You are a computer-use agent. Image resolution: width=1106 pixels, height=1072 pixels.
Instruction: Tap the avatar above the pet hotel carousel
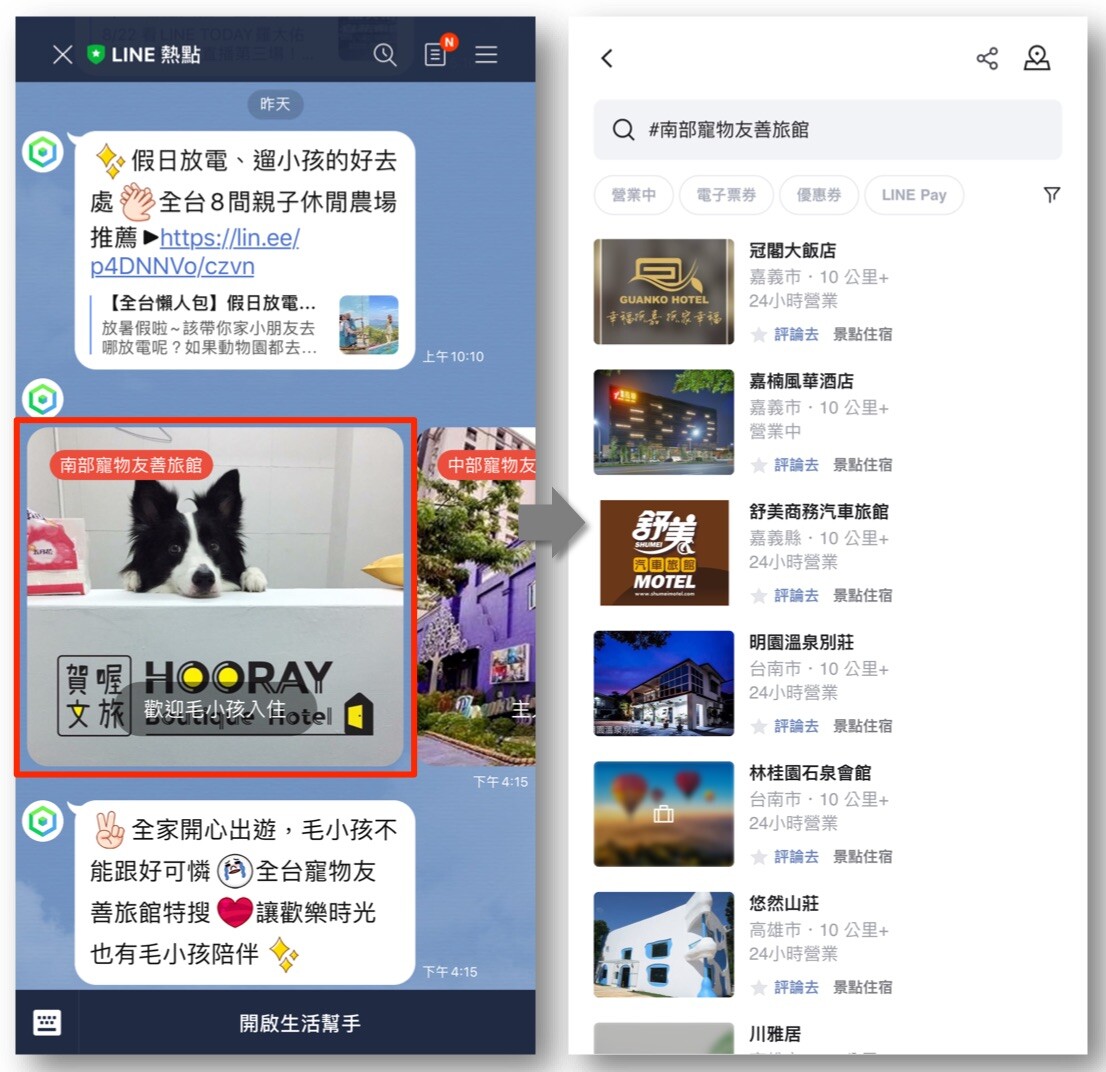coord(43,398)
